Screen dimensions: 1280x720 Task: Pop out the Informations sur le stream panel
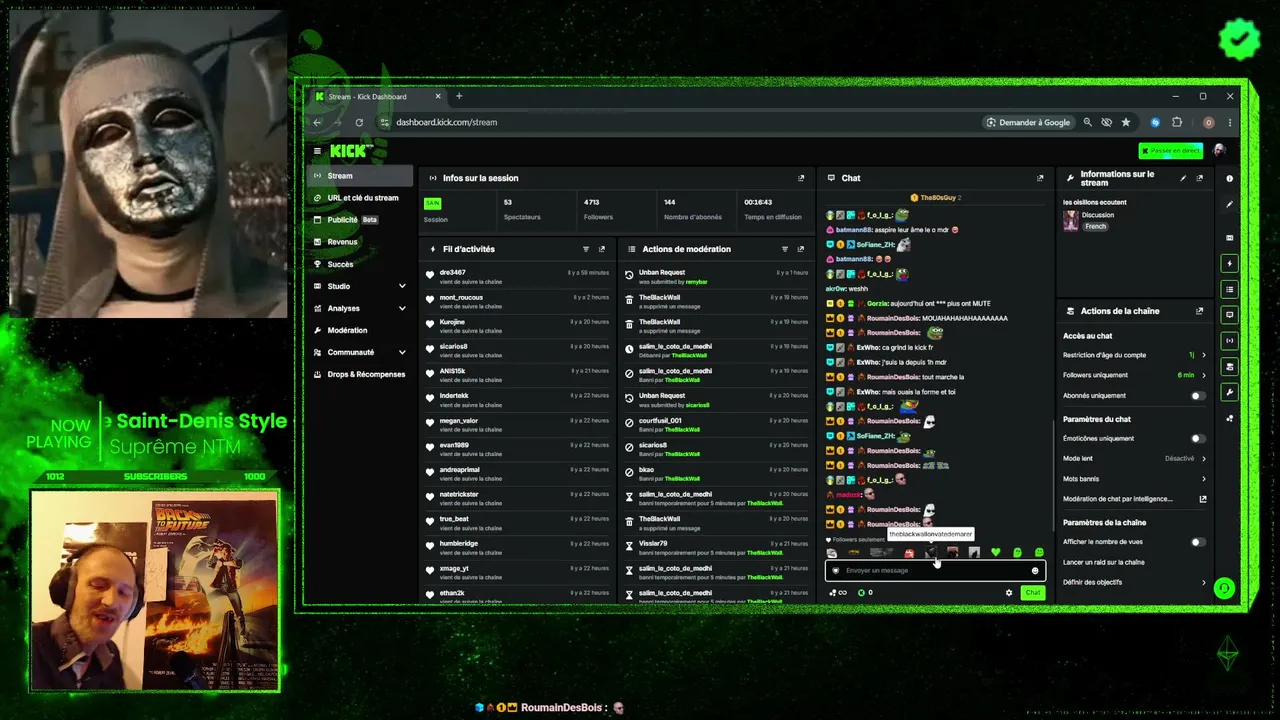(1200, 178)
